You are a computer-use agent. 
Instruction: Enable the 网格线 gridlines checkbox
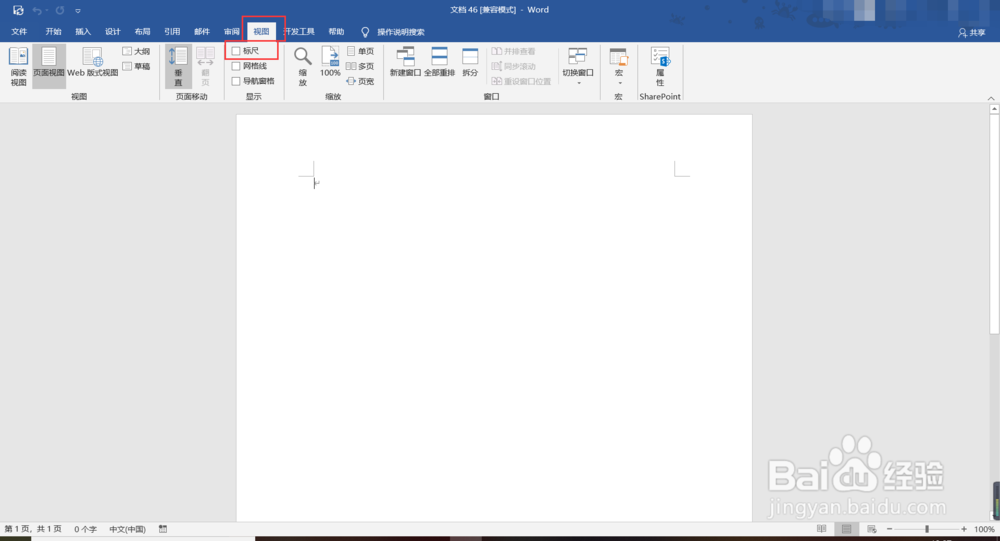click(x=236, y=66)
